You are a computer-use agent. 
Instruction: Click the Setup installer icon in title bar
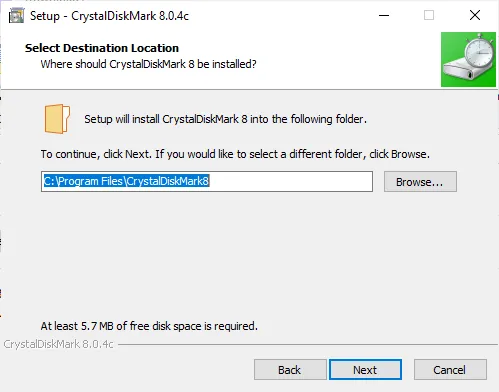(16, 16)
